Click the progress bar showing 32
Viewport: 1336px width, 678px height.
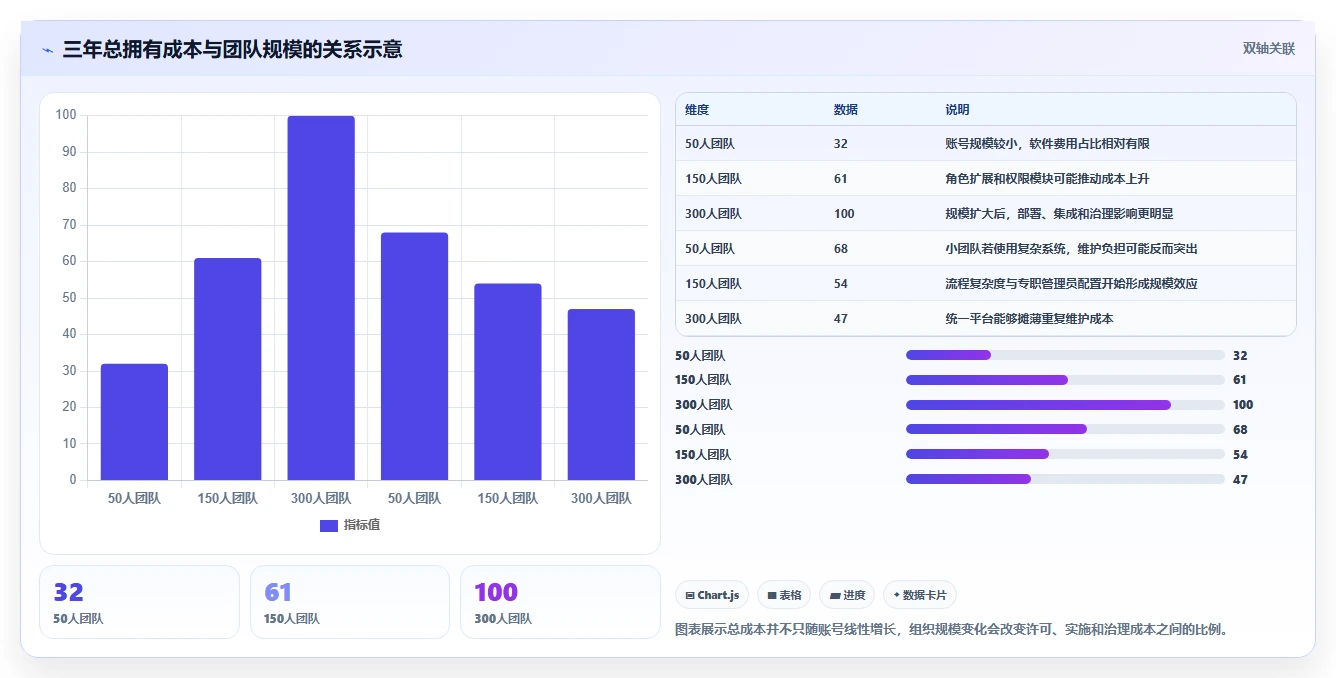(x=1065, y=355)
